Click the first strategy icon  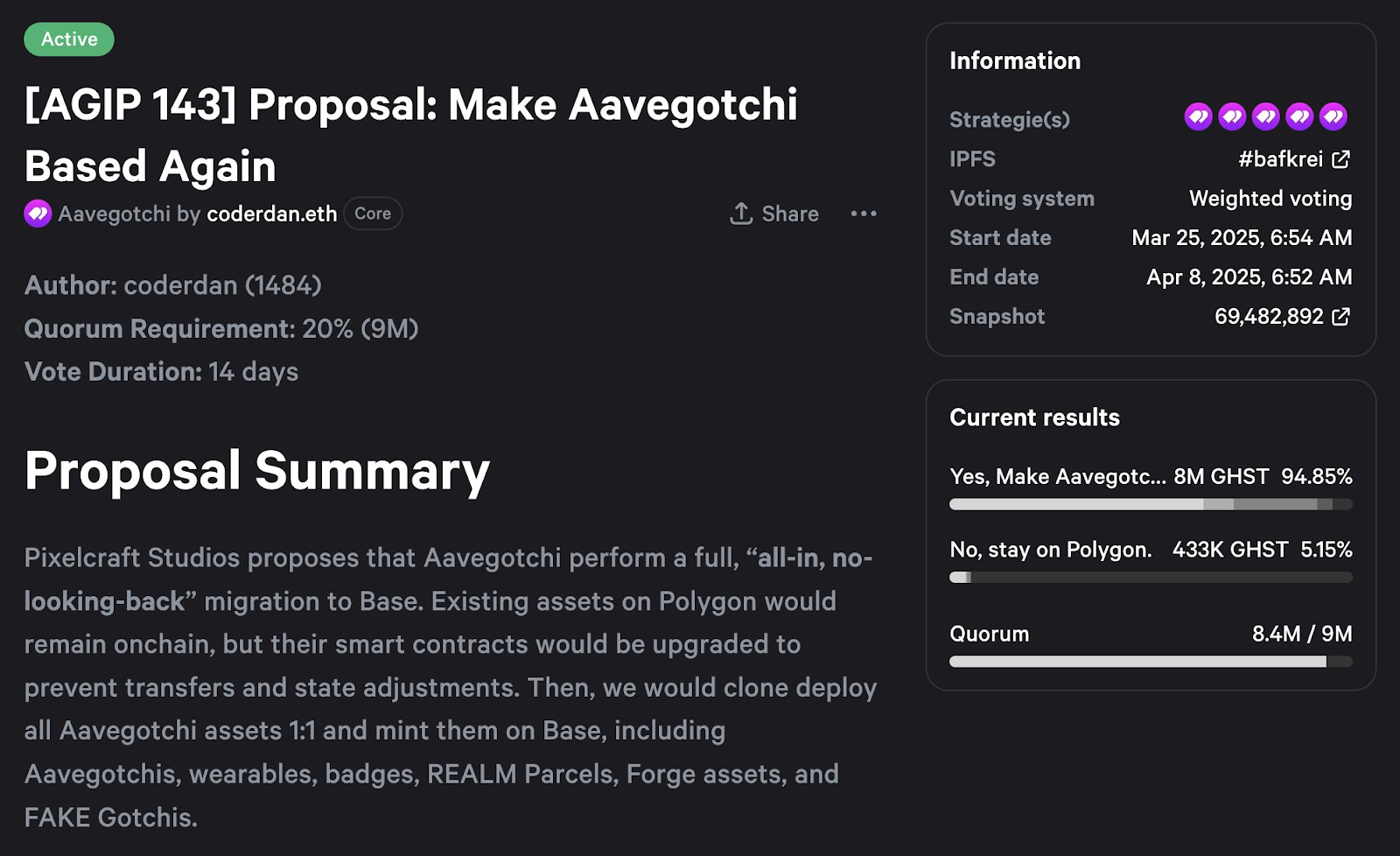coord(1198,116)
